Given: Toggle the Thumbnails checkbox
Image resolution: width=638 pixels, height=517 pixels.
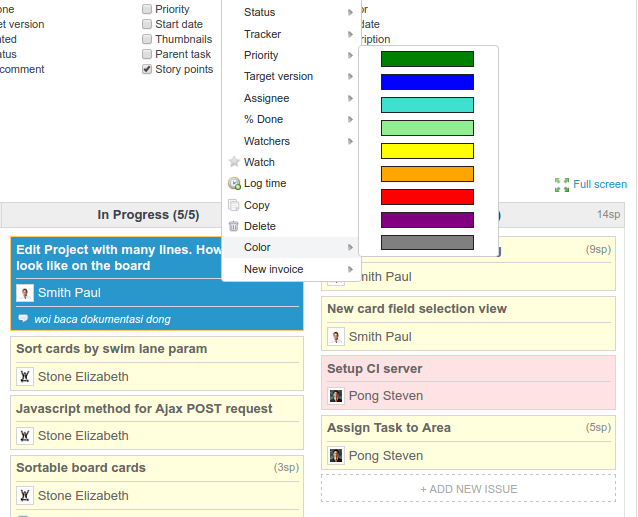Looking at the screenshot, I should tap(147, 39).
